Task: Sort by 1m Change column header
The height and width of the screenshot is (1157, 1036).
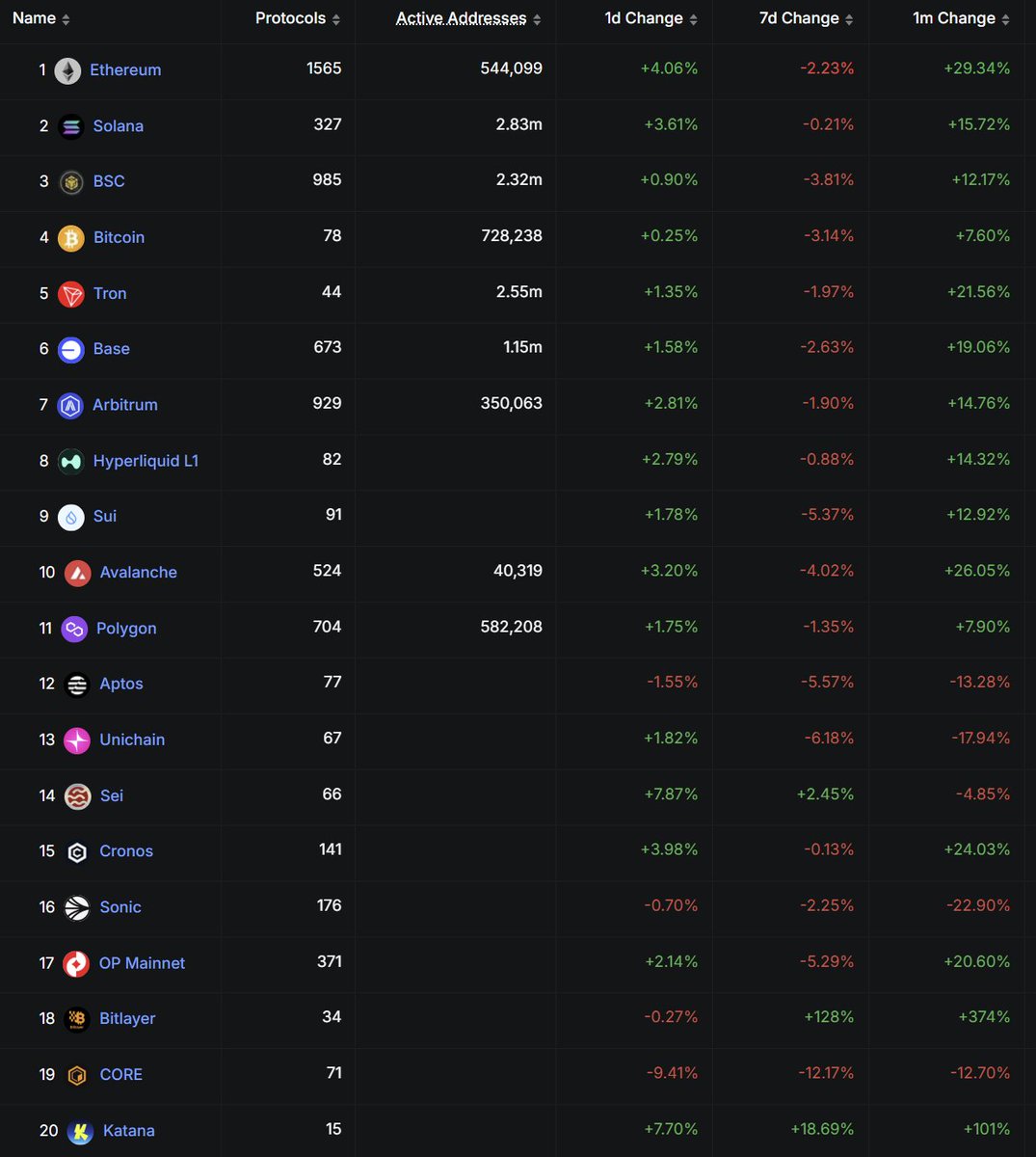Action: [962, 18]
